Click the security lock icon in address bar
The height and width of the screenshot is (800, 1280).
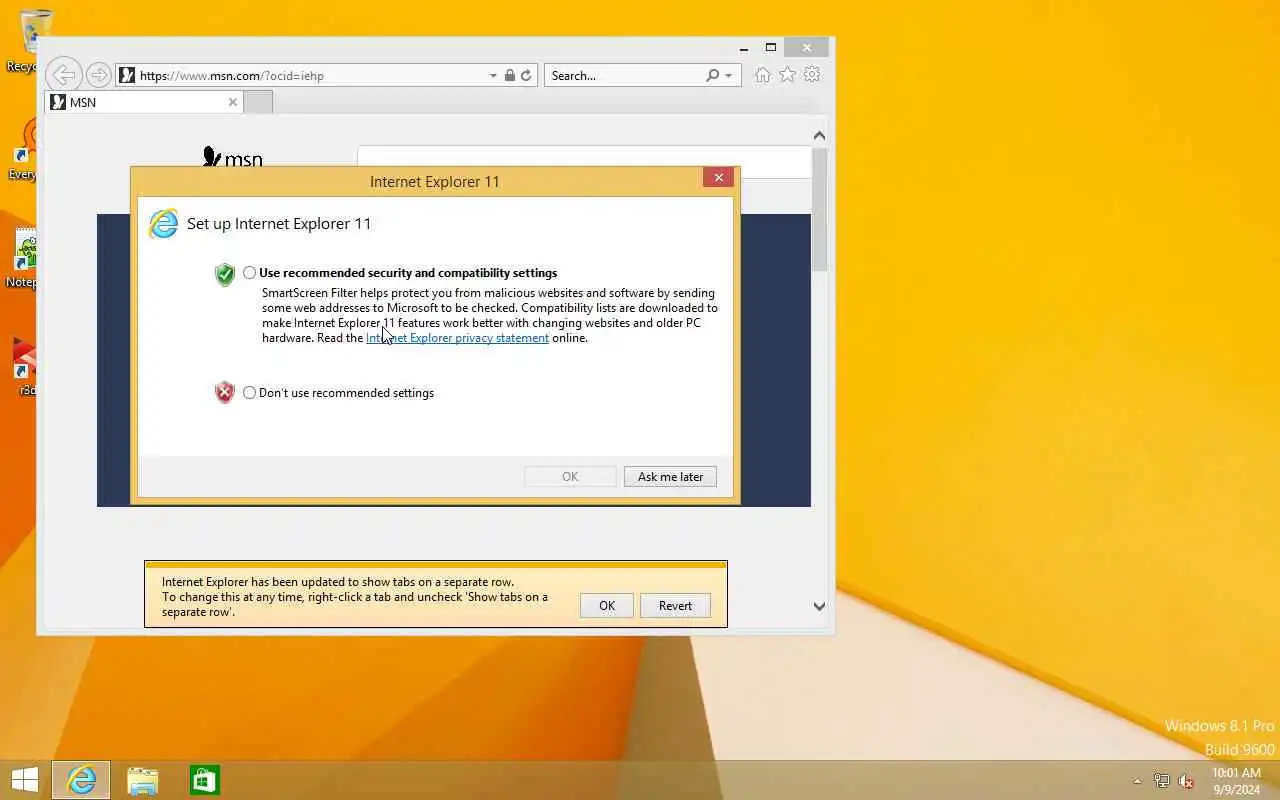[x=510, y=75]
